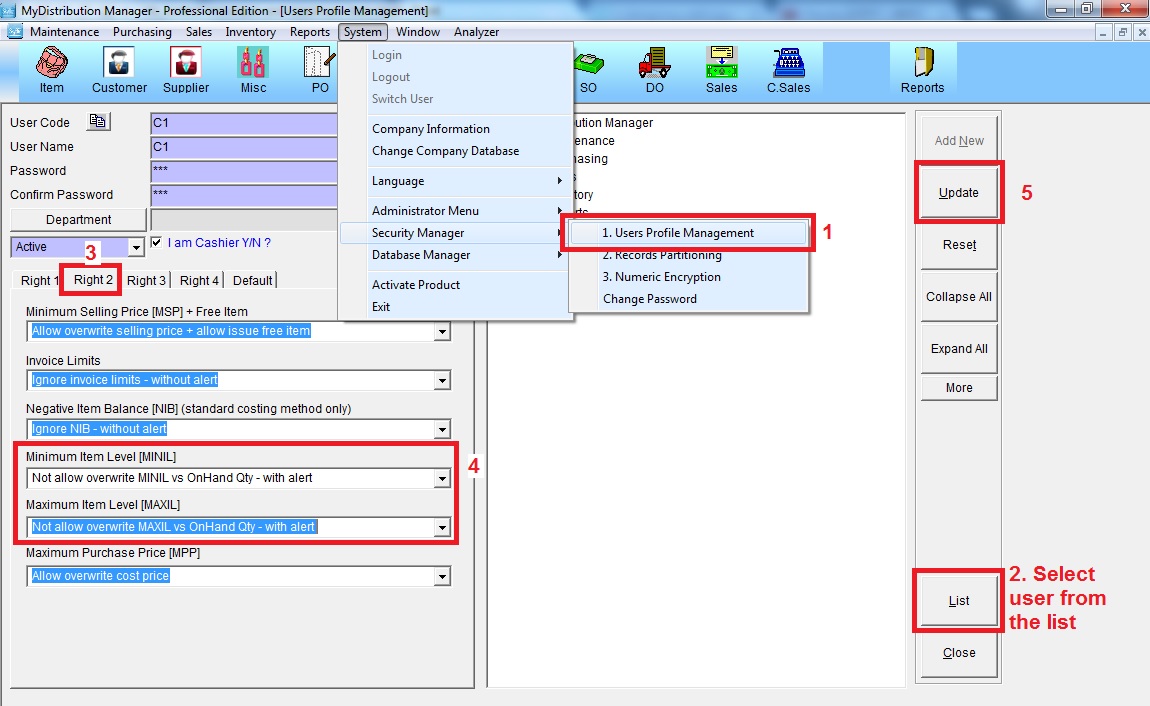Expand the Maximum Purchase Price dropdown
Image resolution: width=1150 pixels, height=706 pixels.
coord(441,576)
